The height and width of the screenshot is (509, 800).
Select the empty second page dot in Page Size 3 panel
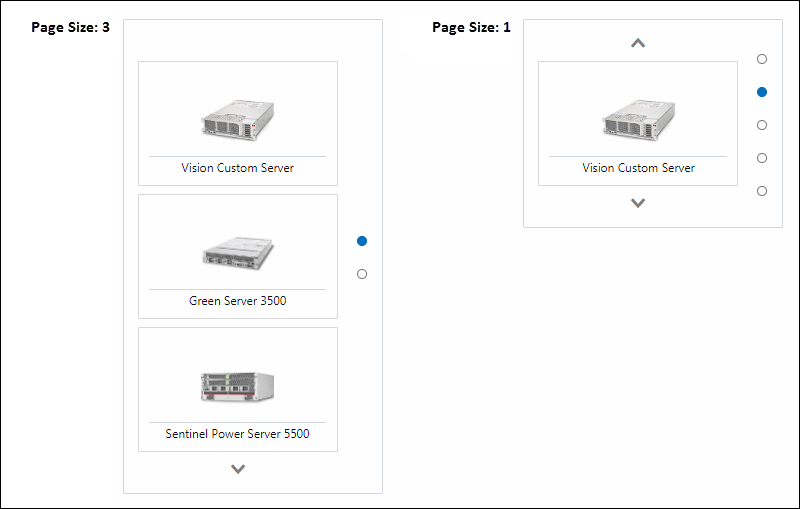click(x=362, y=274)
